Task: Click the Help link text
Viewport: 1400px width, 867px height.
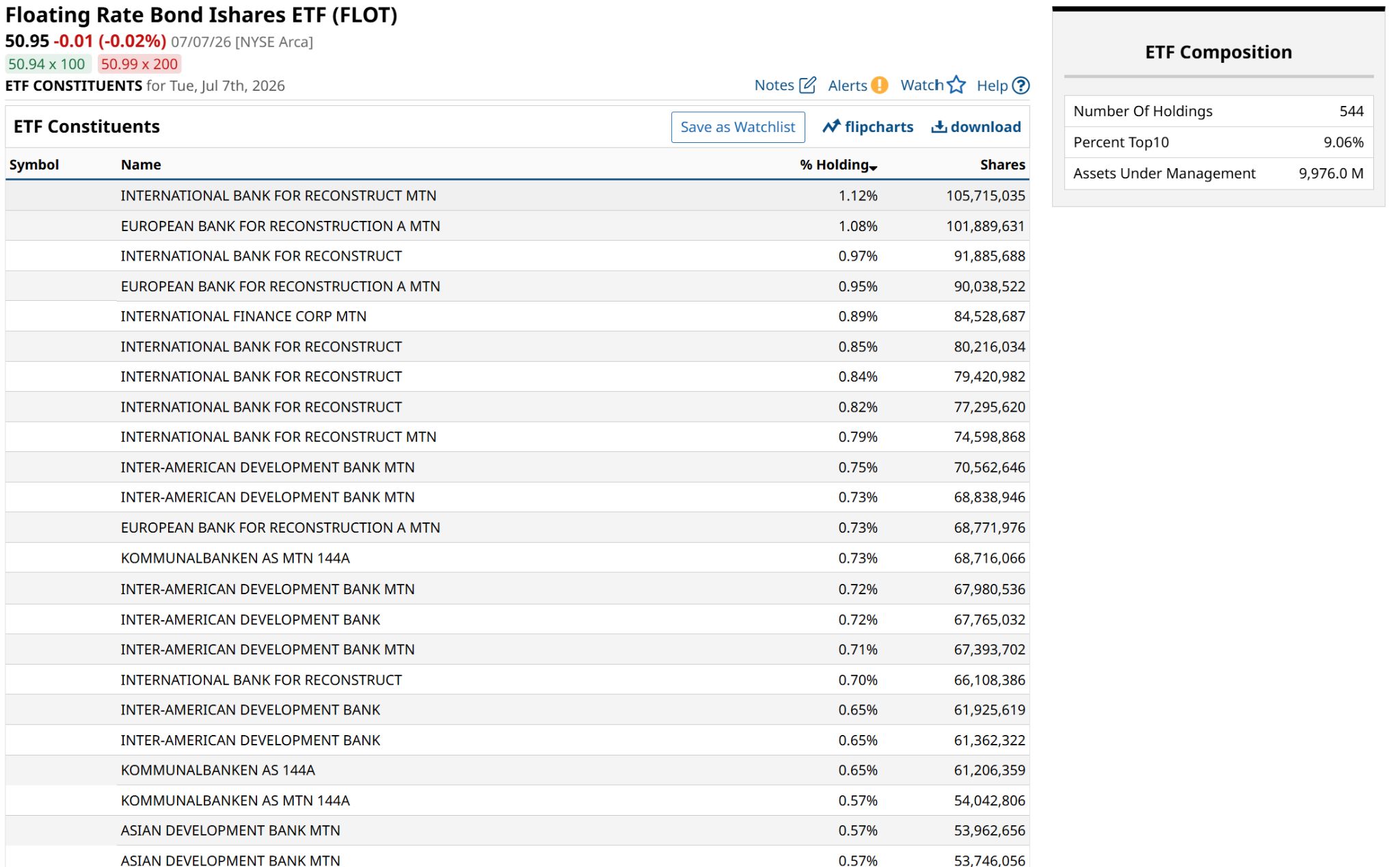Action: (x=992, y=85)
